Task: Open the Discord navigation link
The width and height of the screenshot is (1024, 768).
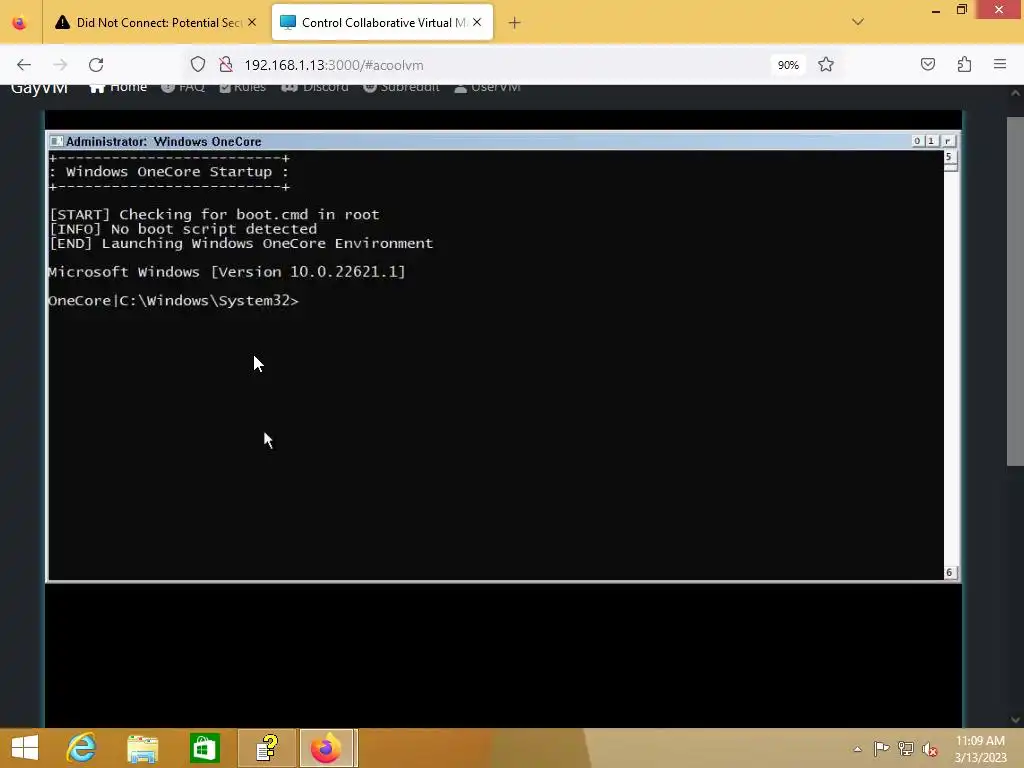Action: point(315,87)
